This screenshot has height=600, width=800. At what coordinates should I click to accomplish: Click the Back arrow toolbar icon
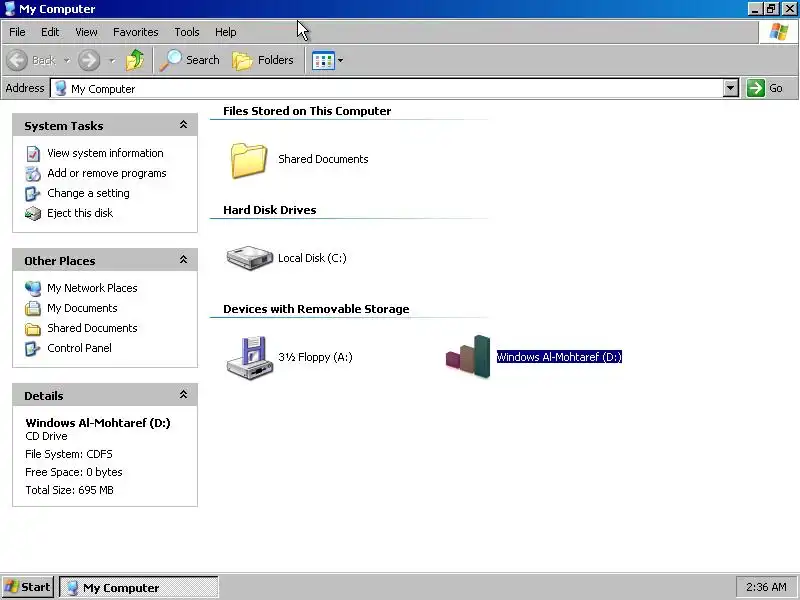pos(17,60)
